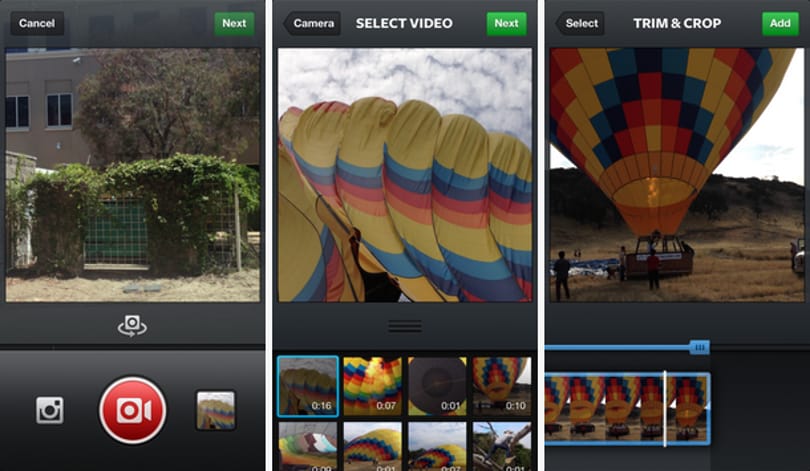
Task: Go back to Camera from Select Video
Action: click(x=311, y=23)
